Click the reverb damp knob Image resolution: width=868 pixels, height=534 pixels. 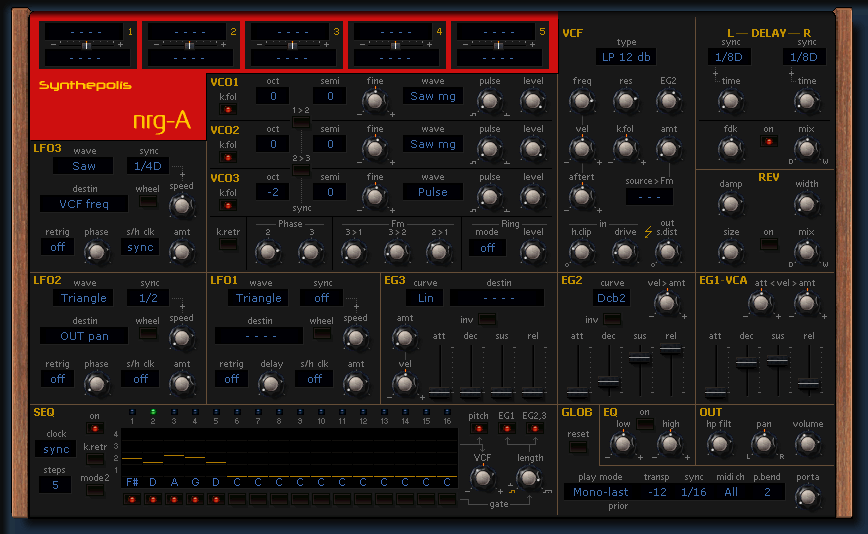731,204
